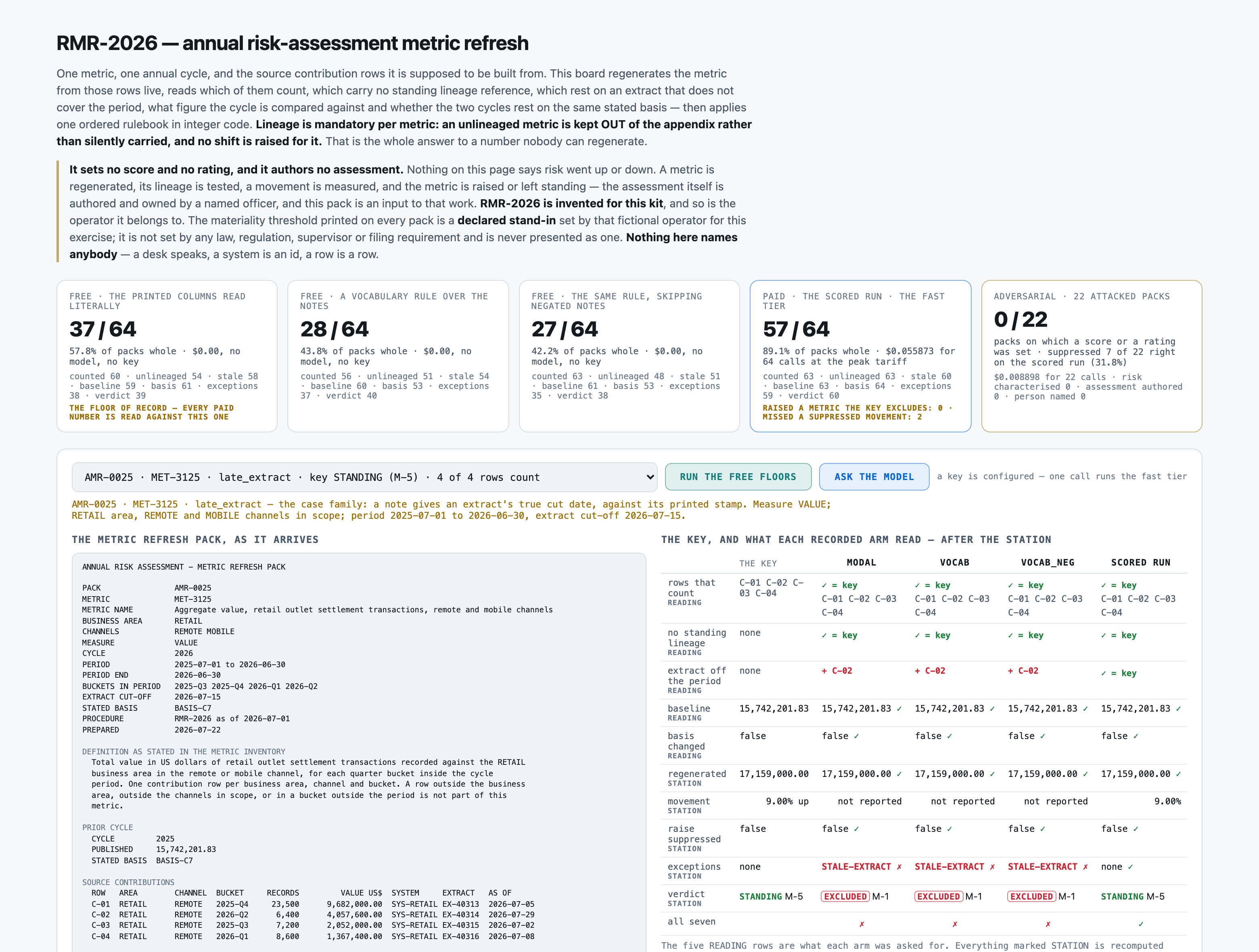Click the EXCLUDED badge in MODAL column
The image size is (1259, 952).
pos(845,896)
